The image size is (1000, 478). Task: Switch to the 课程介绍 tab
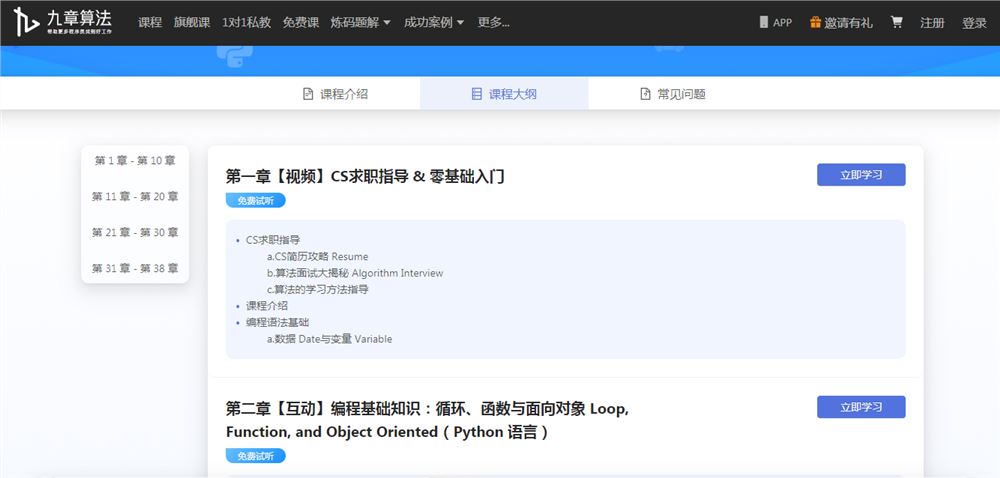335,94
